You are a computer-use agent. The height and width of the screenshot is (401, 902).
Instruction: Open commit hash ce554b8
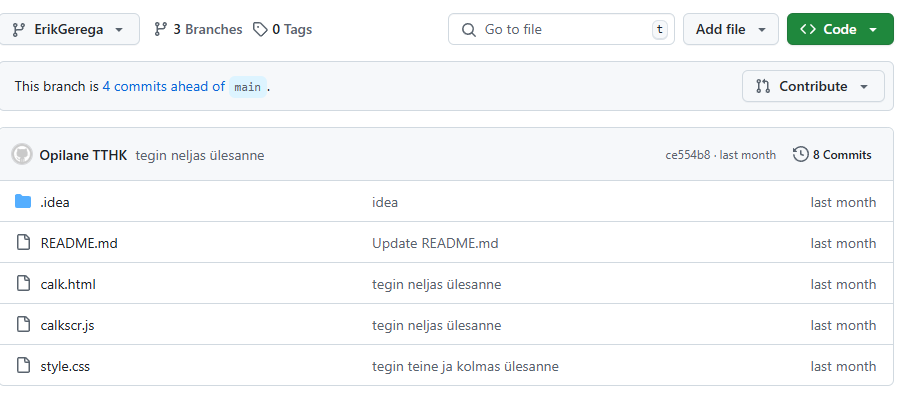pyautogui.click(x=687, y=155)
